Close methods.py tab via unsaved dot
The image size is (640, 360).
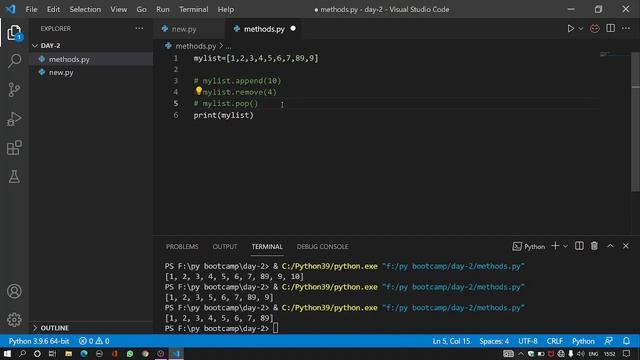coord(293,29)
